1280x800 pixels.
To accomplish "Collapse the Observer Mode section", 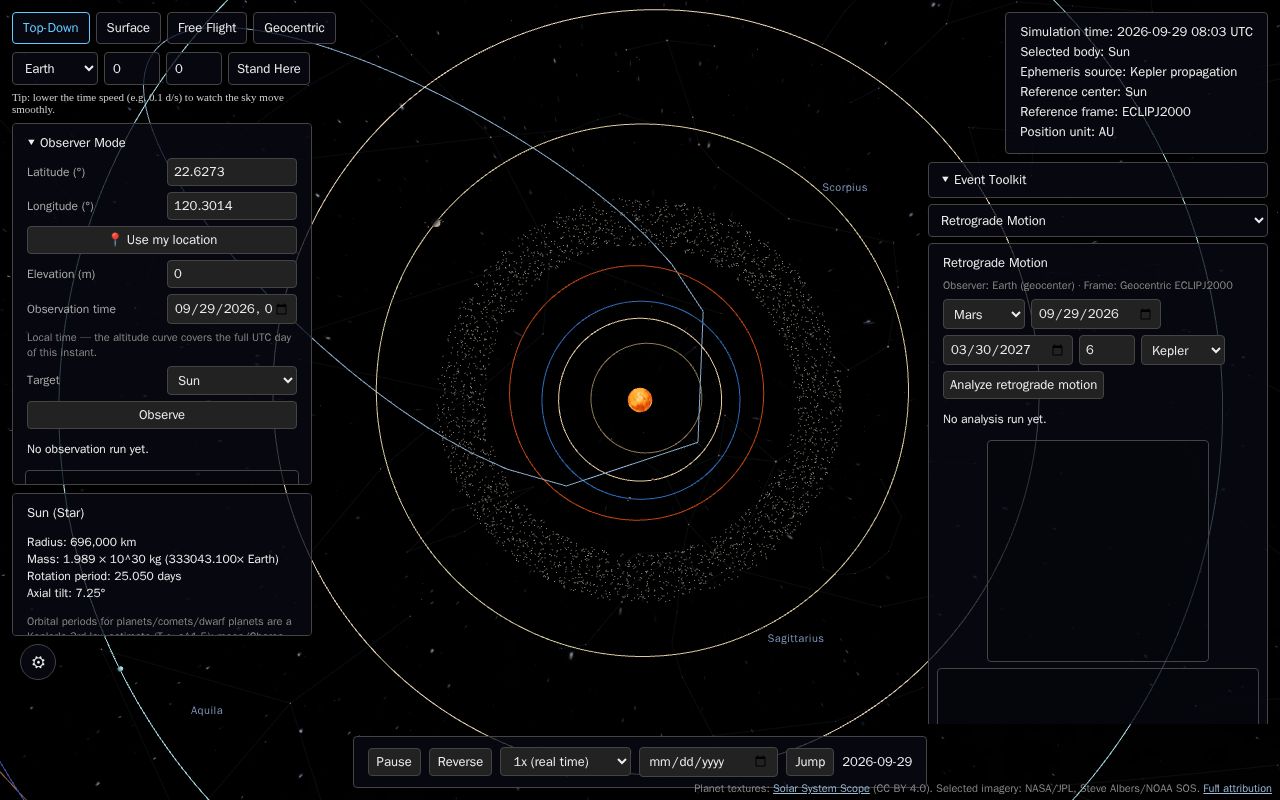I will pos(76,142).
